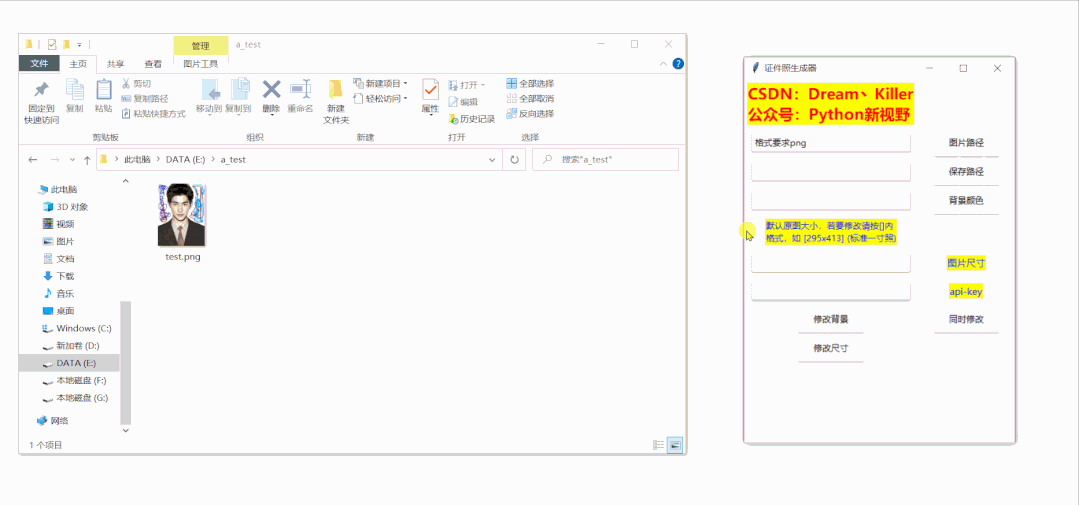Click 修改尺寸 button
Viewport: 1079px width, 505px height.
click(831, 348)
